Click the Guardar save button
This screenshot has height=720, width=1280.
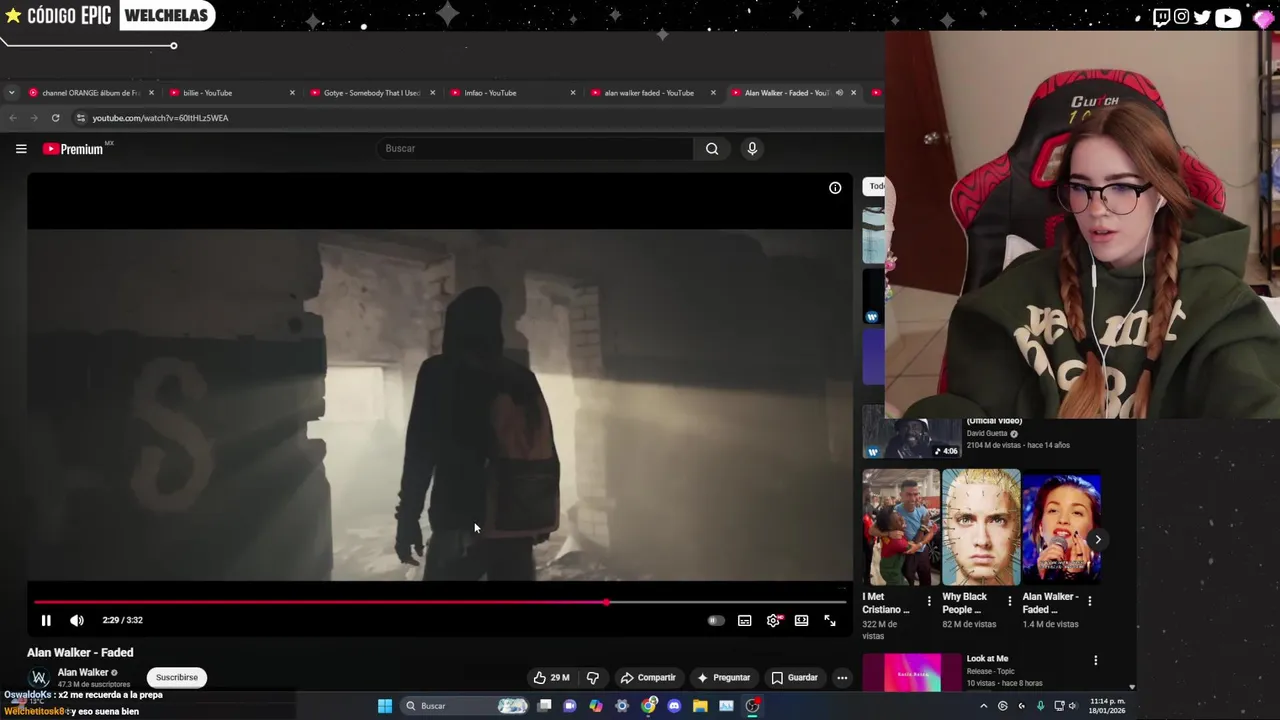pos(795,678)
